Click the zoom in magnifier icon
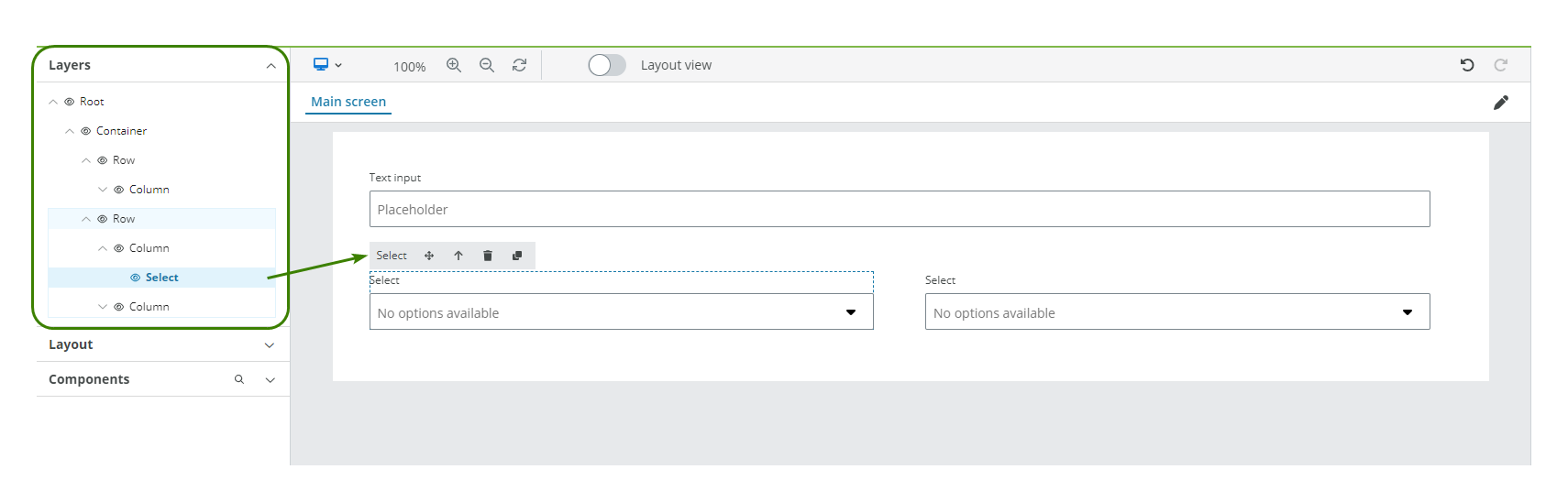Image resolution: width=1568 pixels, height=502 pixels. 454,65
